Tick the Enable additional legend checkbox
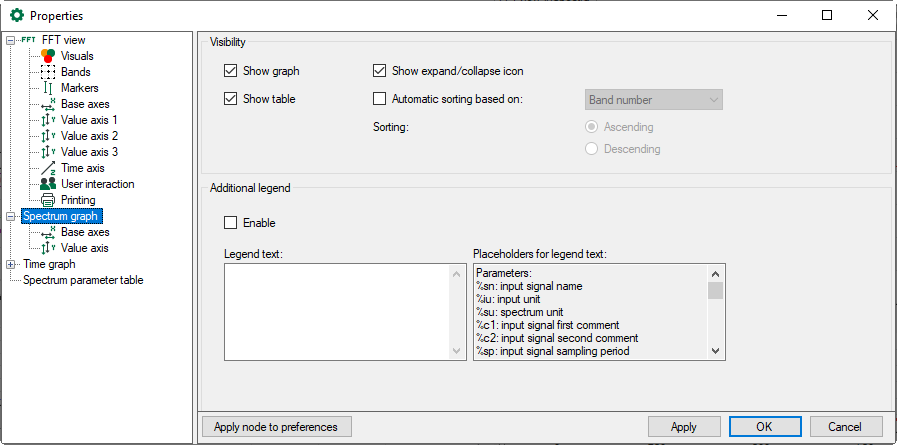 pyautogui.click(x=232, y=222)
